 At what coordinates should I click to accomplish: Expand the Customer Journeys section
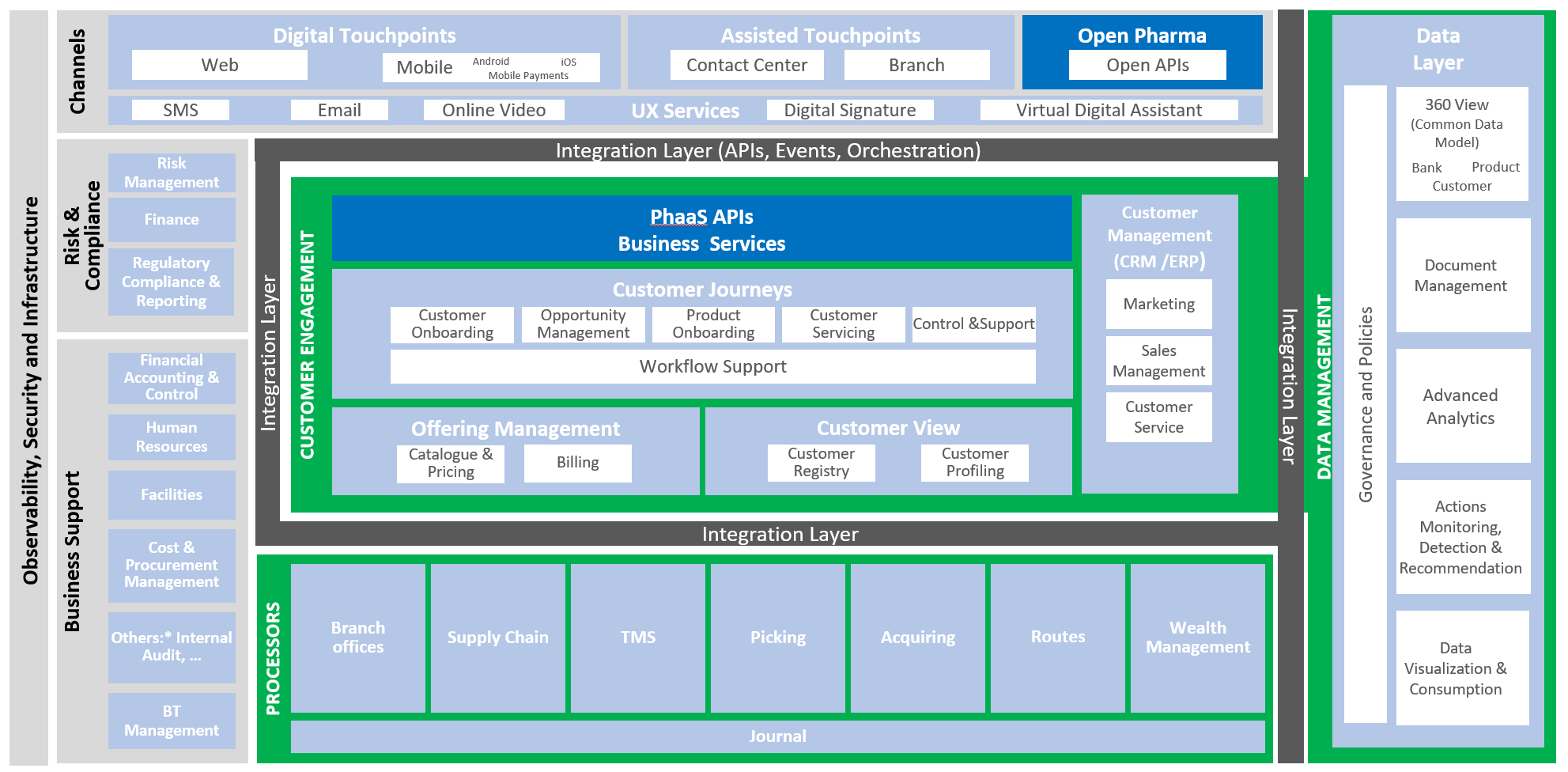(x=702, y=289)
